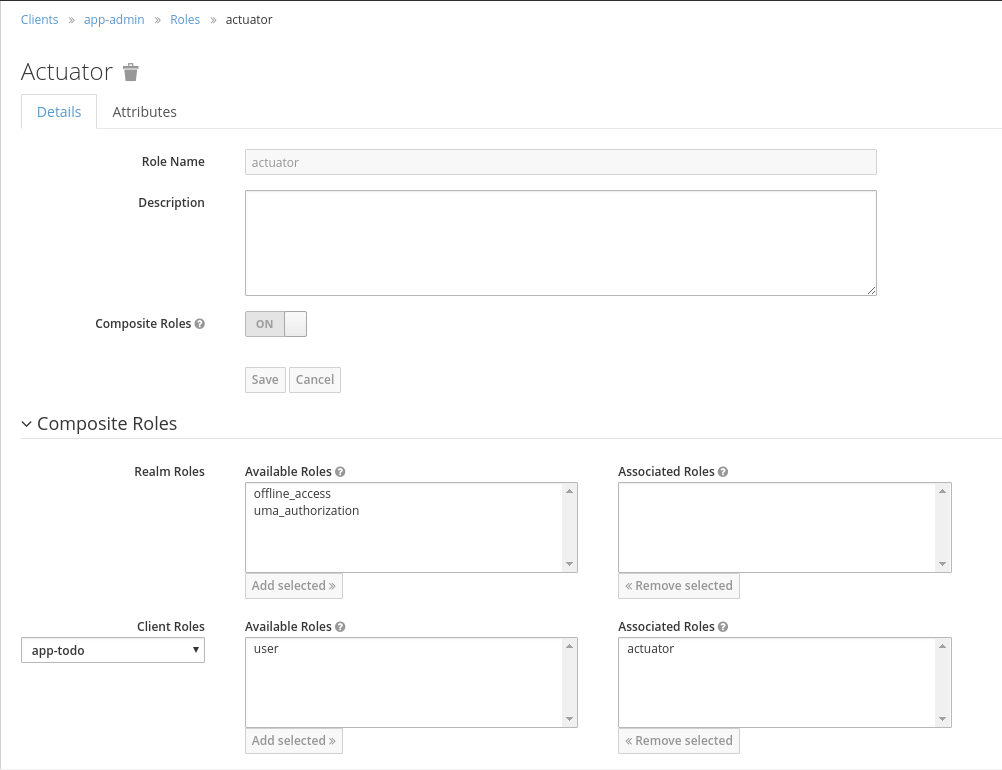Image resolution: width=1002 pixels, height=770 pixels.
Task: Select uma_authorization realm role
Action: point(306,510)
